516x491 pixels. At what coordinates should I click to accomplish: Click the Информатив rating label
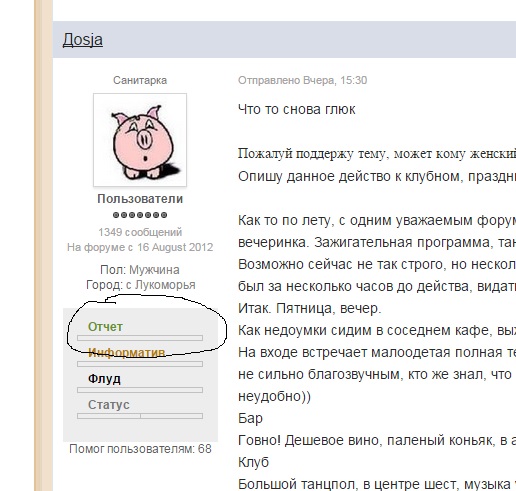(127, 353)
